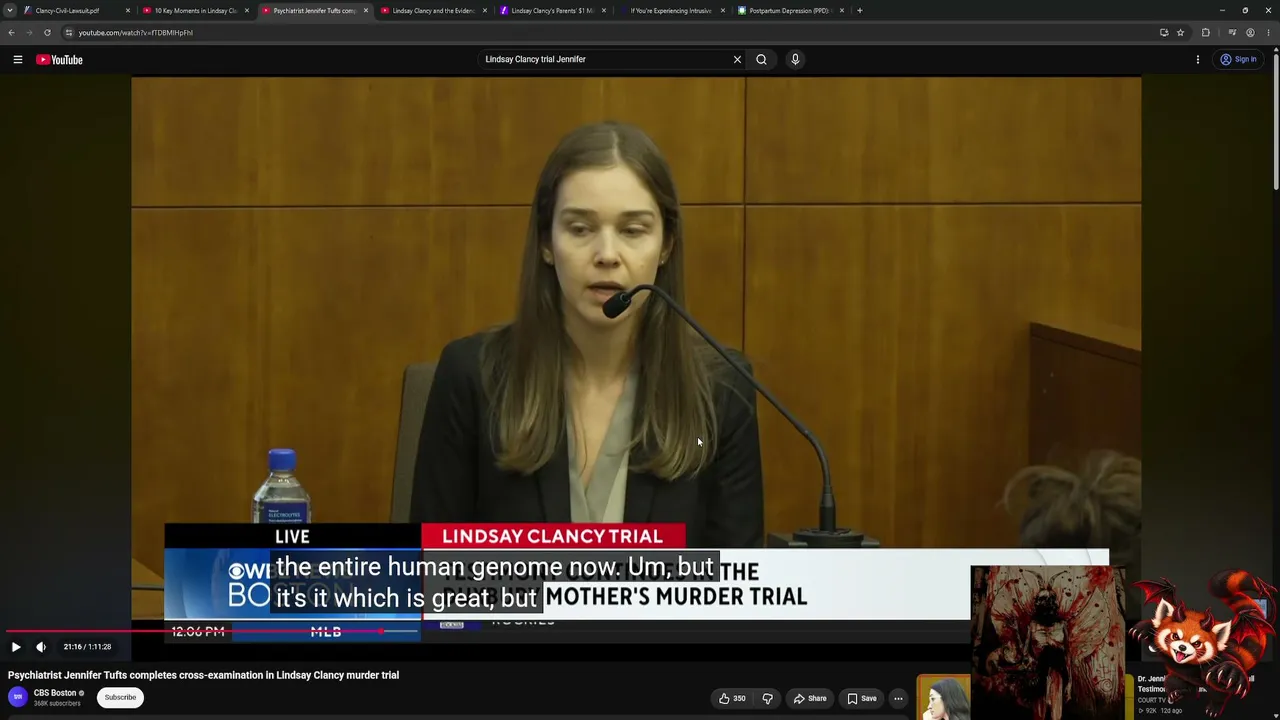This screenshot has height=720, width=1280.
Task: Open recommended Dr. Jennifer testimony video
Action: [x=1195, y=685]
